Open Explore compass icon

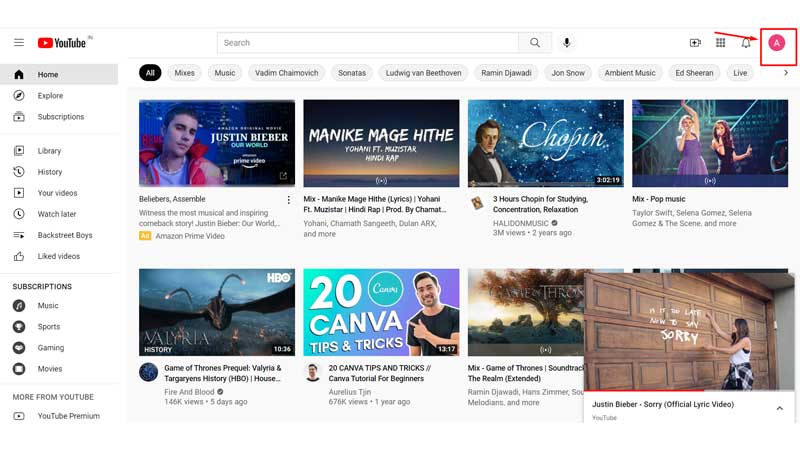click(19, 95)
